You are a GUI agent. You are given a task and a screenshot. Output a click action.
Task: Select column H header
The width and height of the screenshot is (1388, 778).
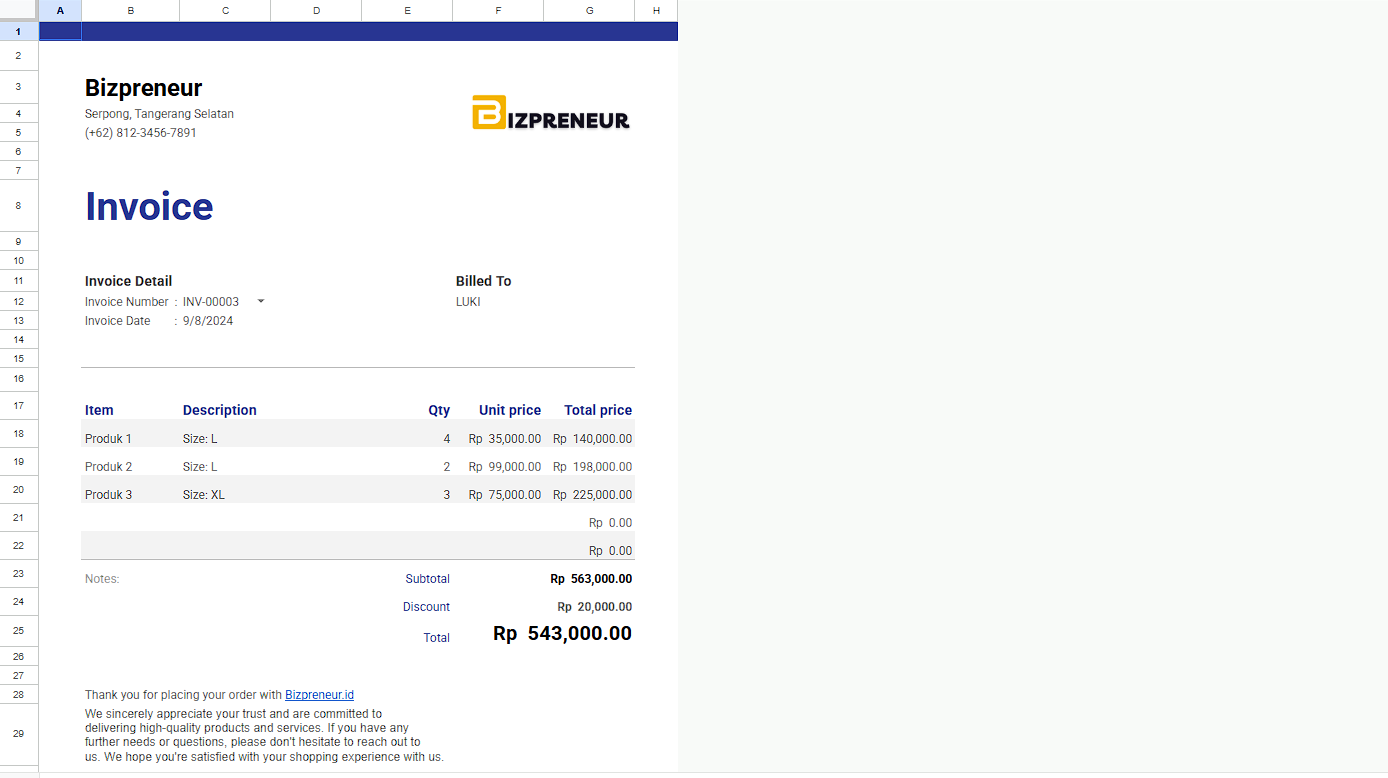pos(656,10)
